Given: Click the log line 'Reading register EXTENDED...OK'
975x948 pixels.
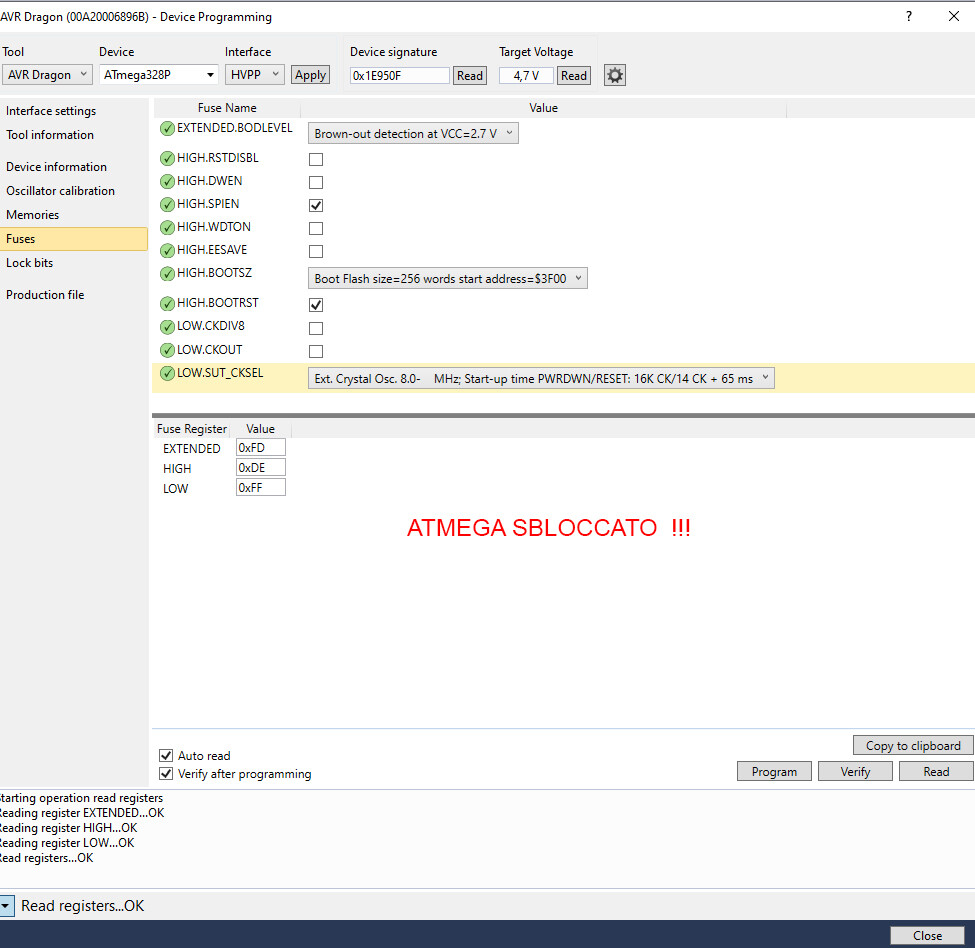Looking at the screenshot, I should coord(81,813).
